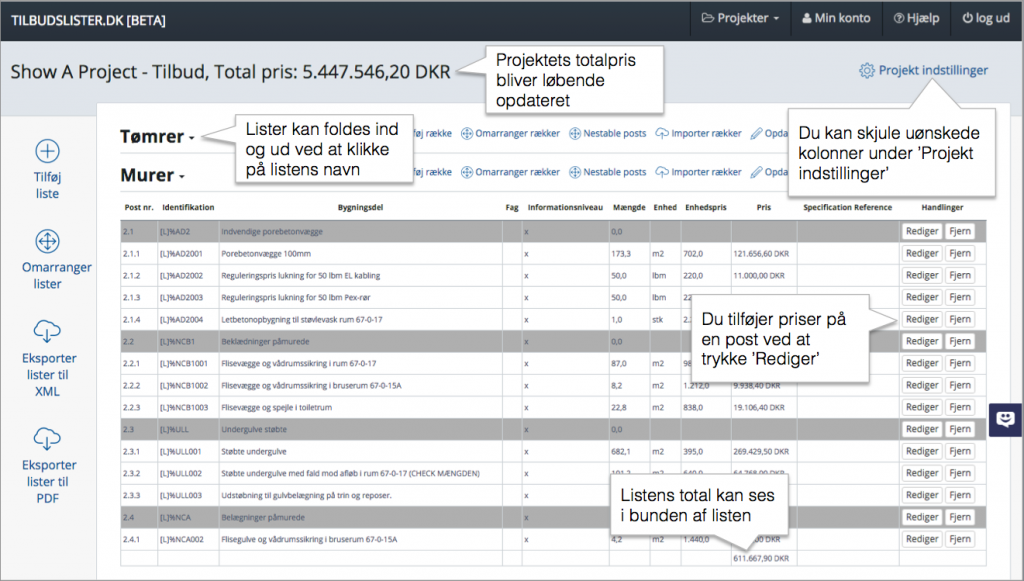The height and width of the screenshot is (581, 1024).
Task: Click the Eksporter lister til XML cloud icon
Action: (x=47, y=331)
